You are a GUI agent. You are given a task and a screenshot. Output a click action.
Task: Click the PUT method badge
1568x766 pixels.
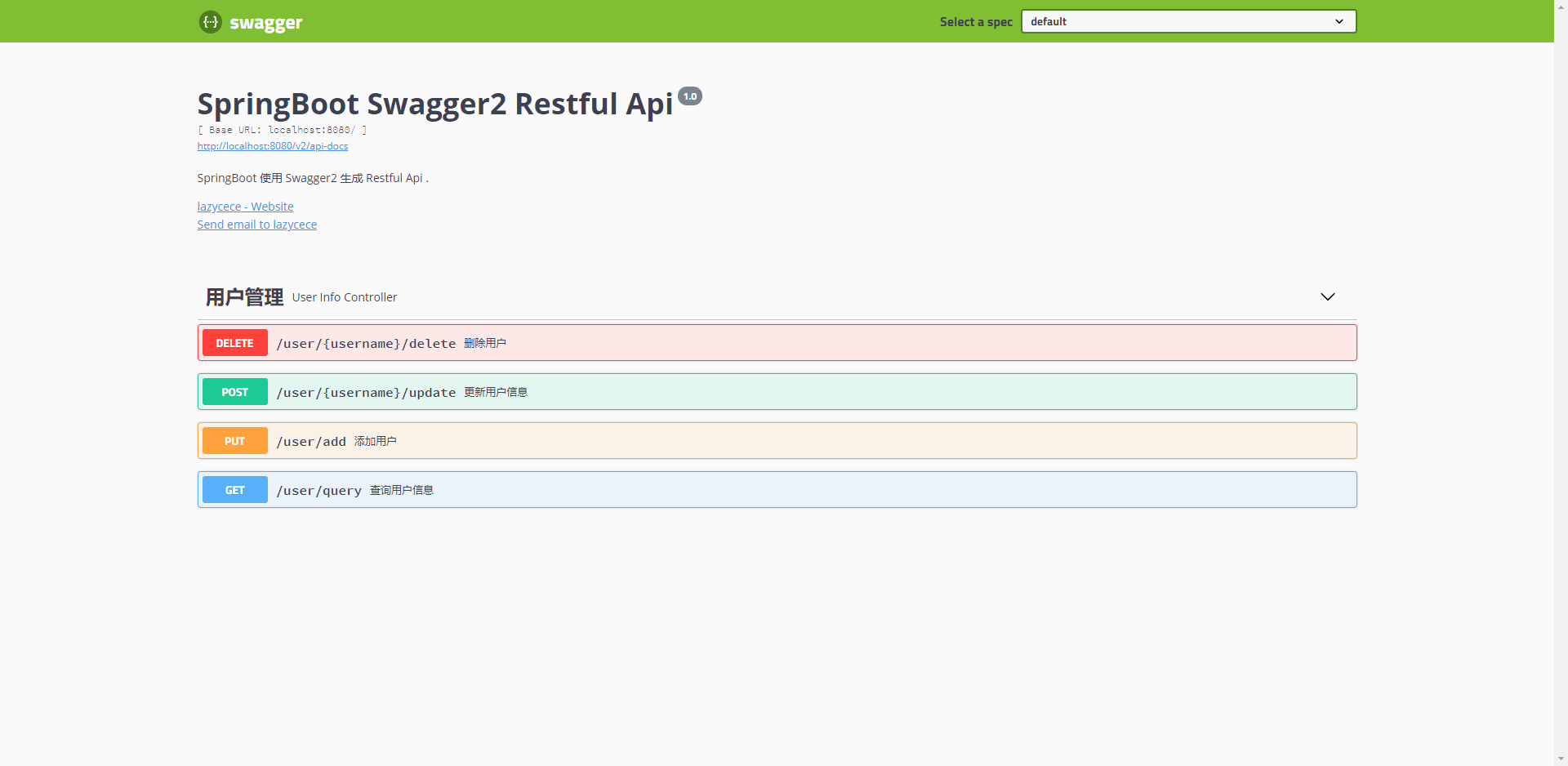click(234, 441)
